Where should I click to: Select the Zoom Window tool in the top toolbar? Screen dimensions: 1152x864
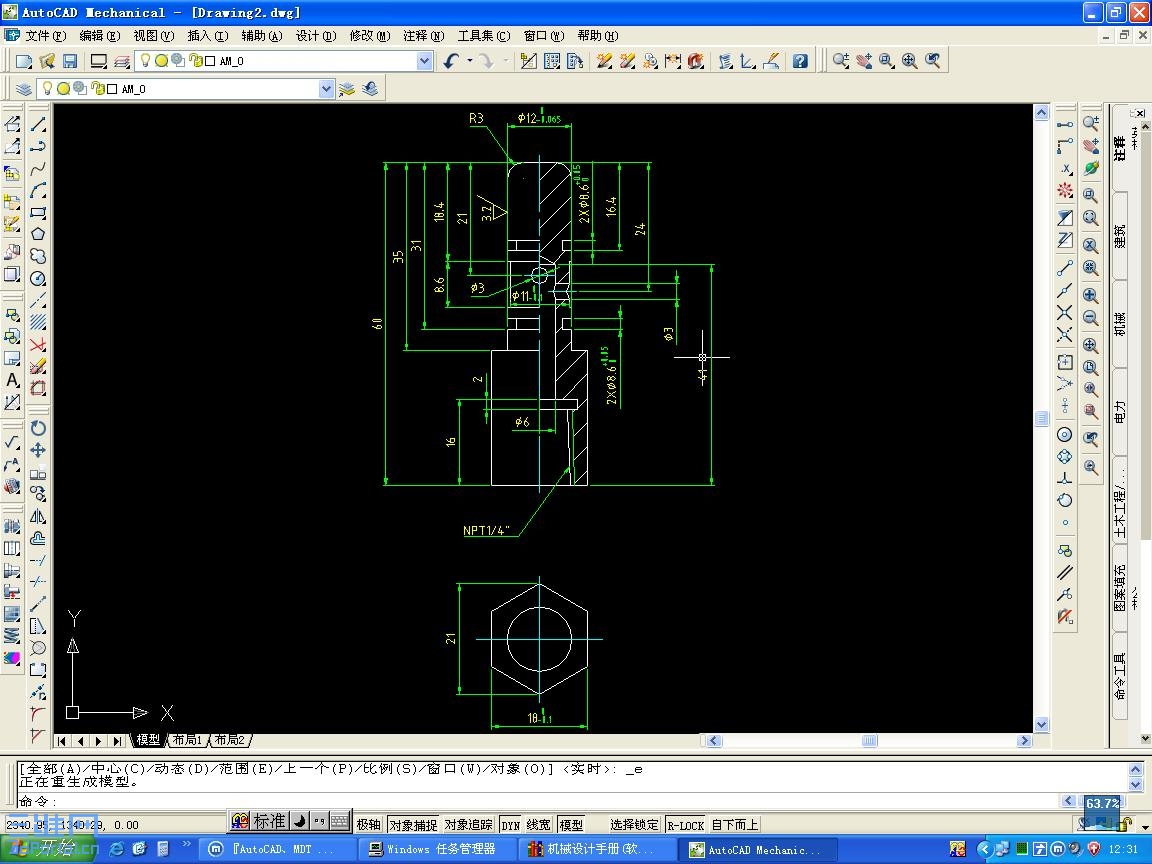pos(887,61)
